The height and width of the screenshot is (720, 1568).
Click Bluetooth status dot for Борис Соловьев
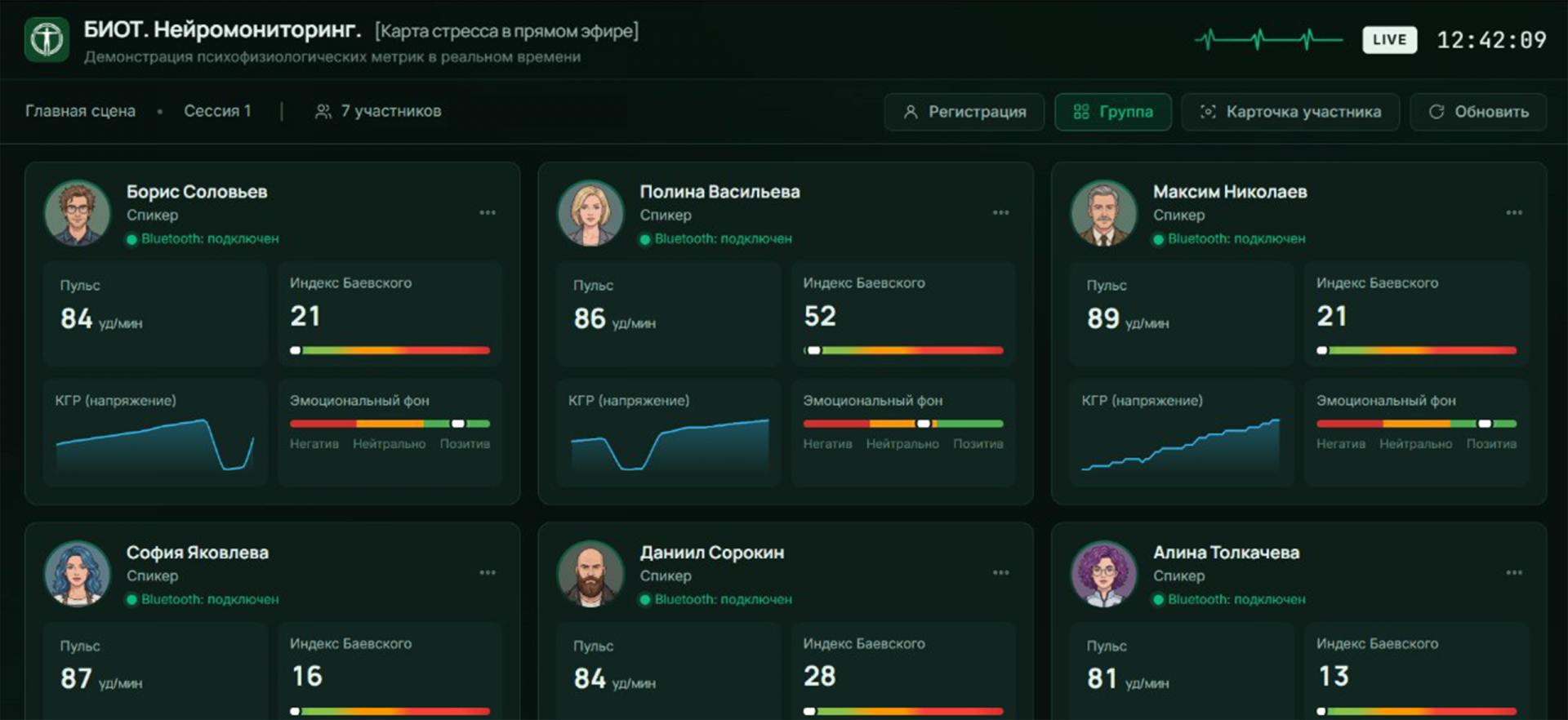(131, 239)
